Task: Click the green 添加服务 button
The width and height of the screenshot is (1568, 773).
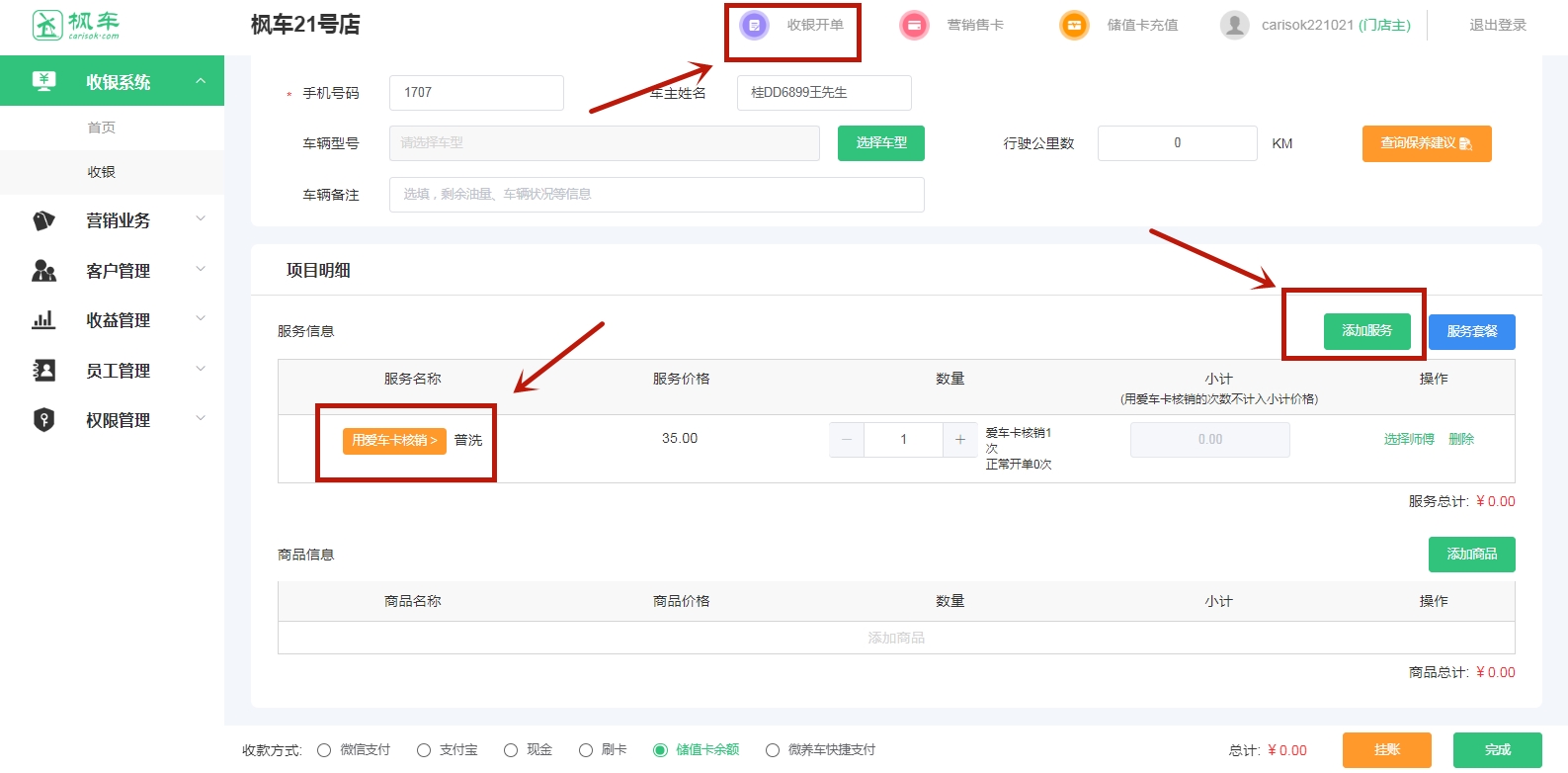Action: tap(1366, 331)
